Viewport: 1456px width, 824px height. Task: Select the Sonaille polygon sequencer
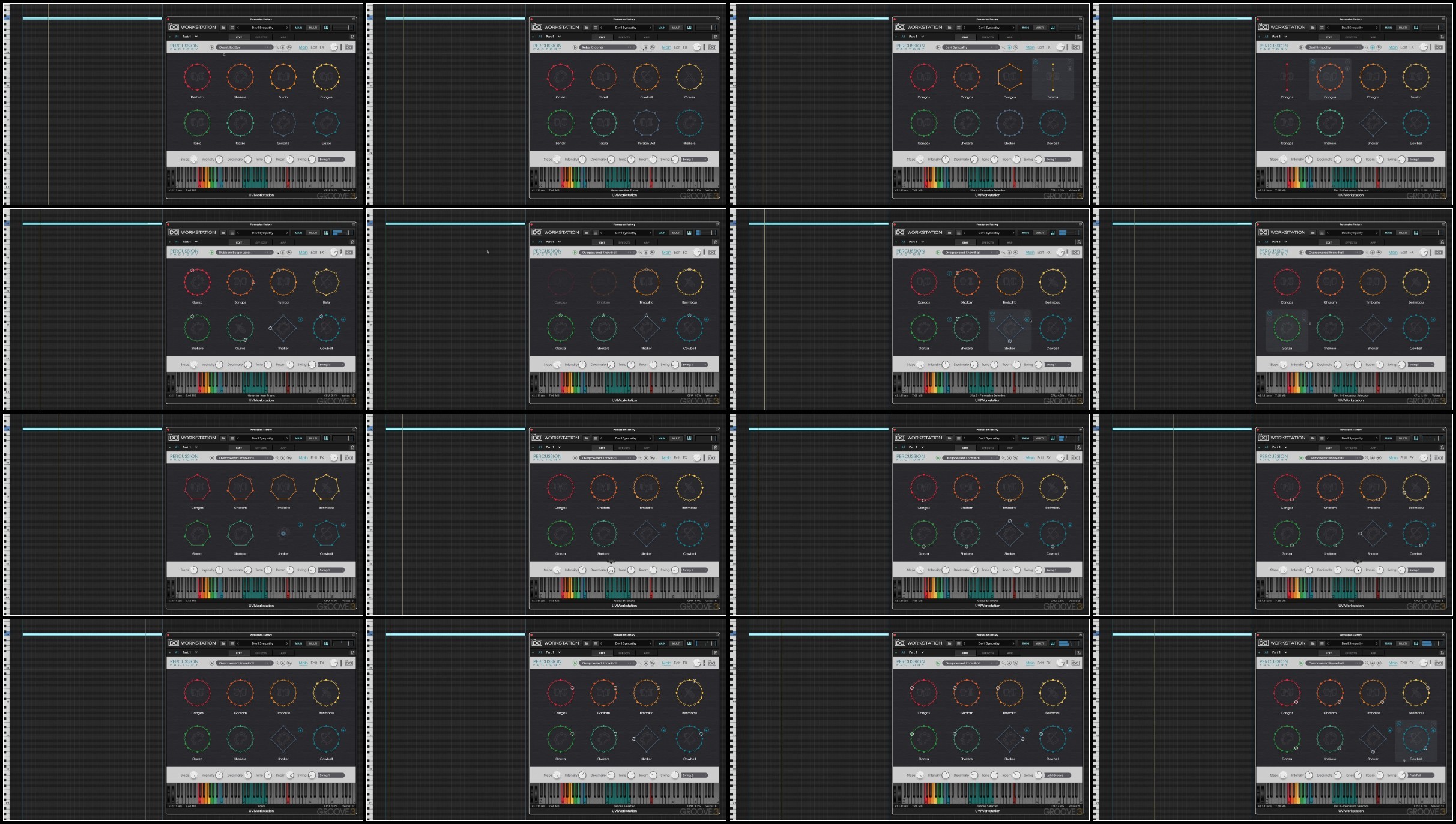click(x=283, y=123)
